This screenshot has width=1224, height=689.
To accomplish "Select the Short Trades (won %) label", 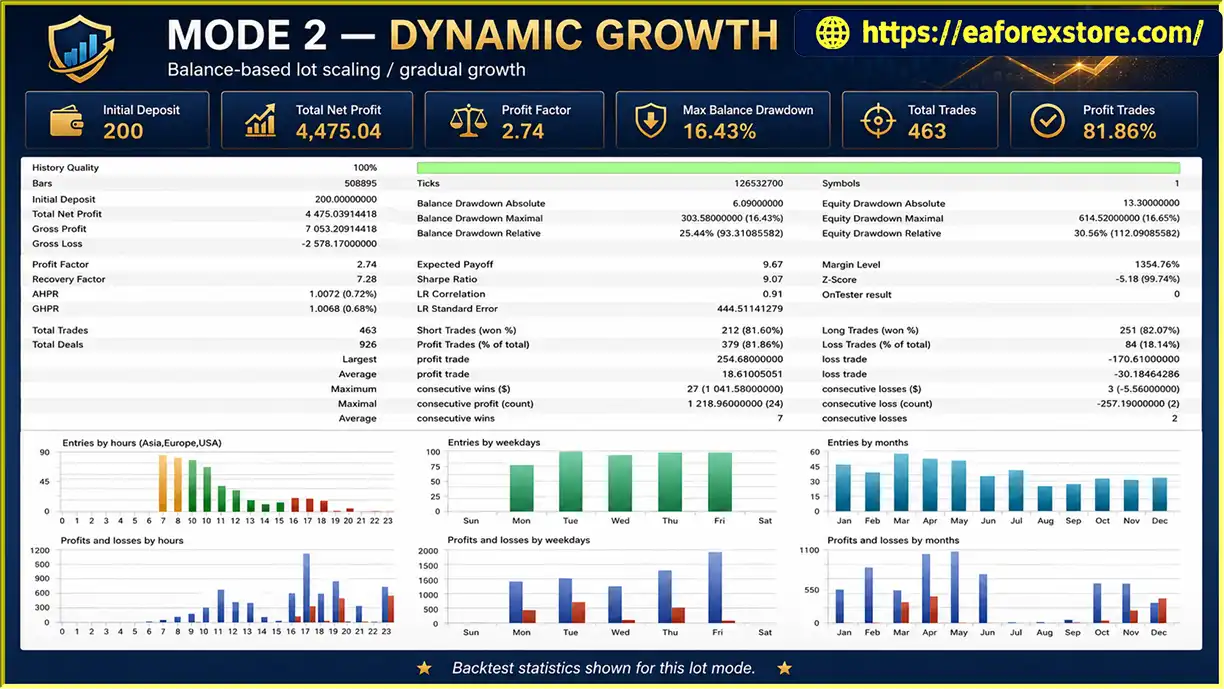I will click(466, 331).
